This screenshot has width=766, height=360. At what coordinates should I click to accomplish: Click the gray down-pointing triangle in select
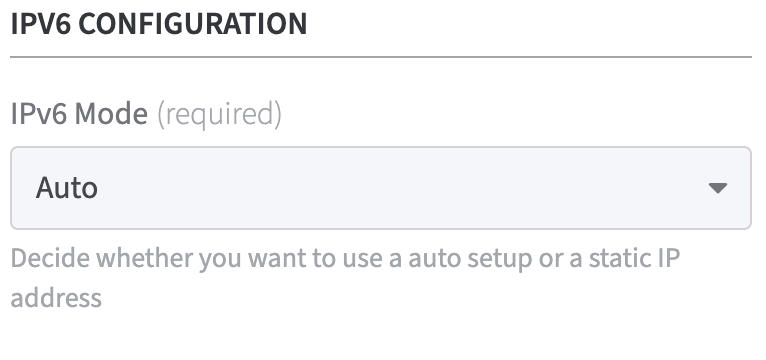[x=718, y=188]
